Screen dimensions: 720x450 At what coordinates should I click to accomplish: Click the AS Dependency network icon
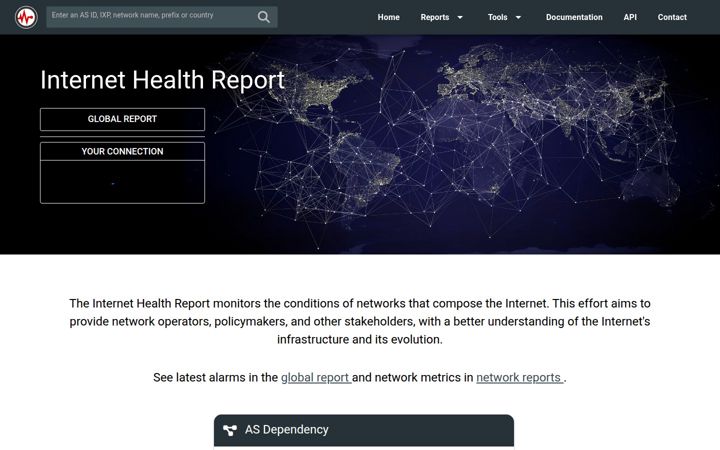point(230,430)
